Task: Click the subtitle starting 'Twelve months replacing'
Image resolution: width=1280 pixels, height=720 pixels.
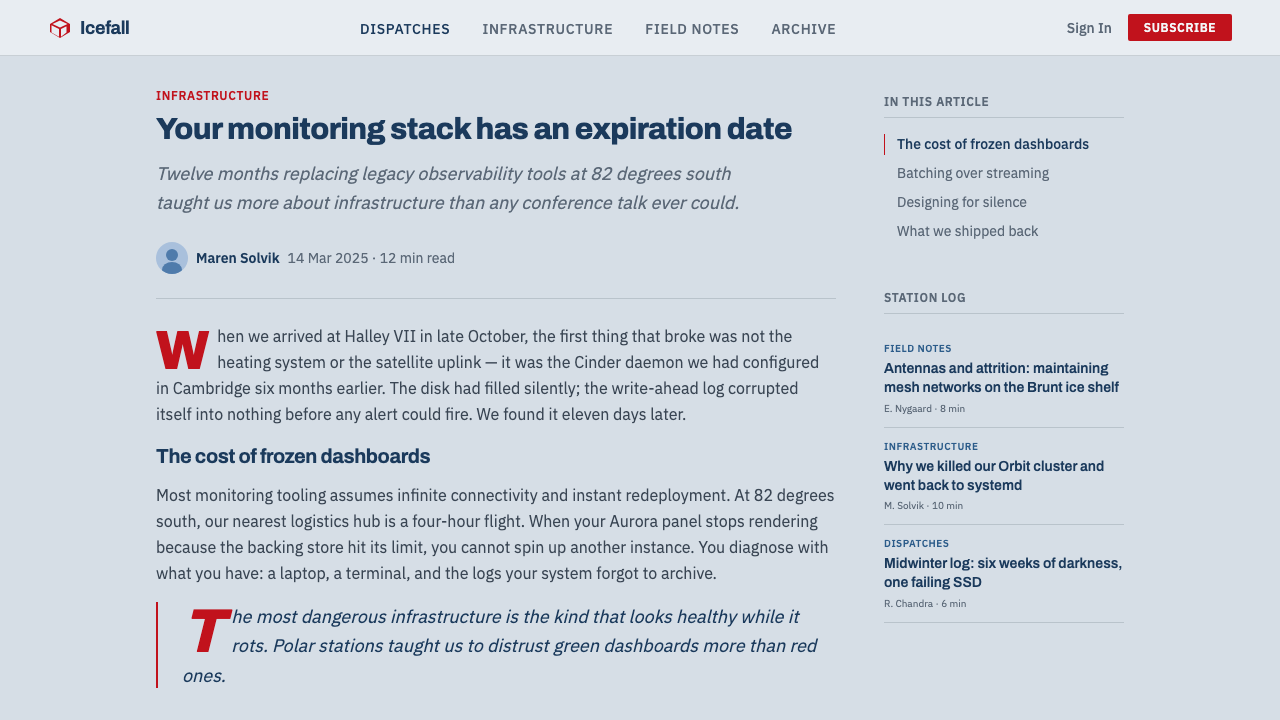Action: [447, 188]
